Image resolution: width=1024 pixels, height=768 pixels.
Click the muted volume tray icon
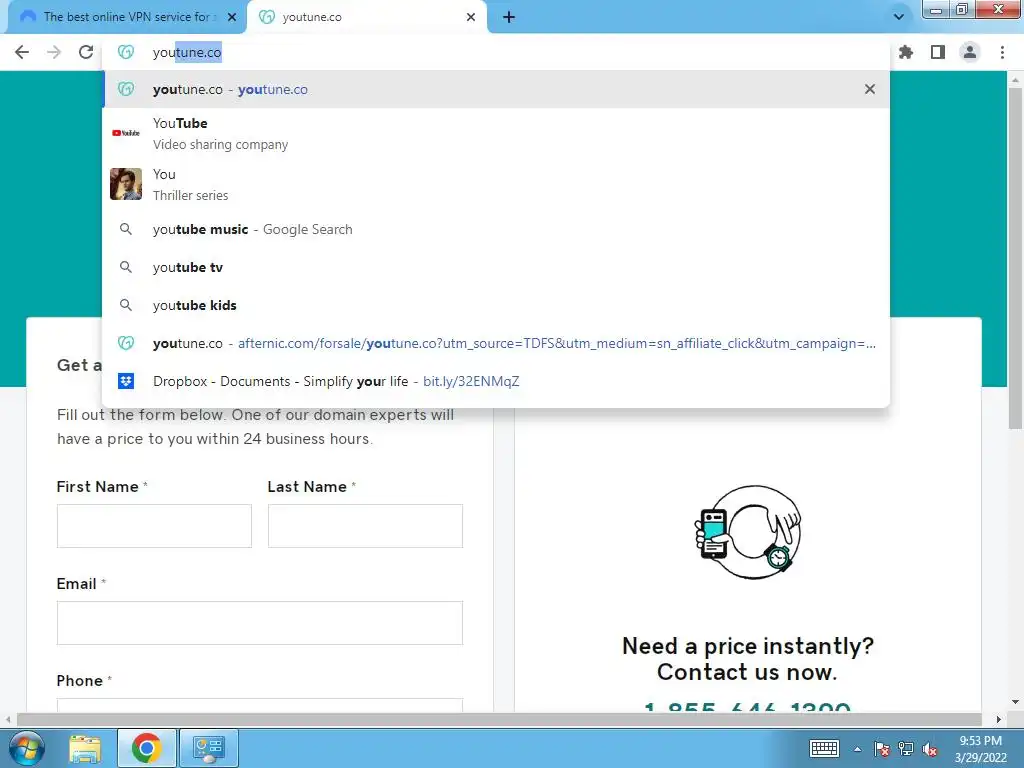click(930, 749)
